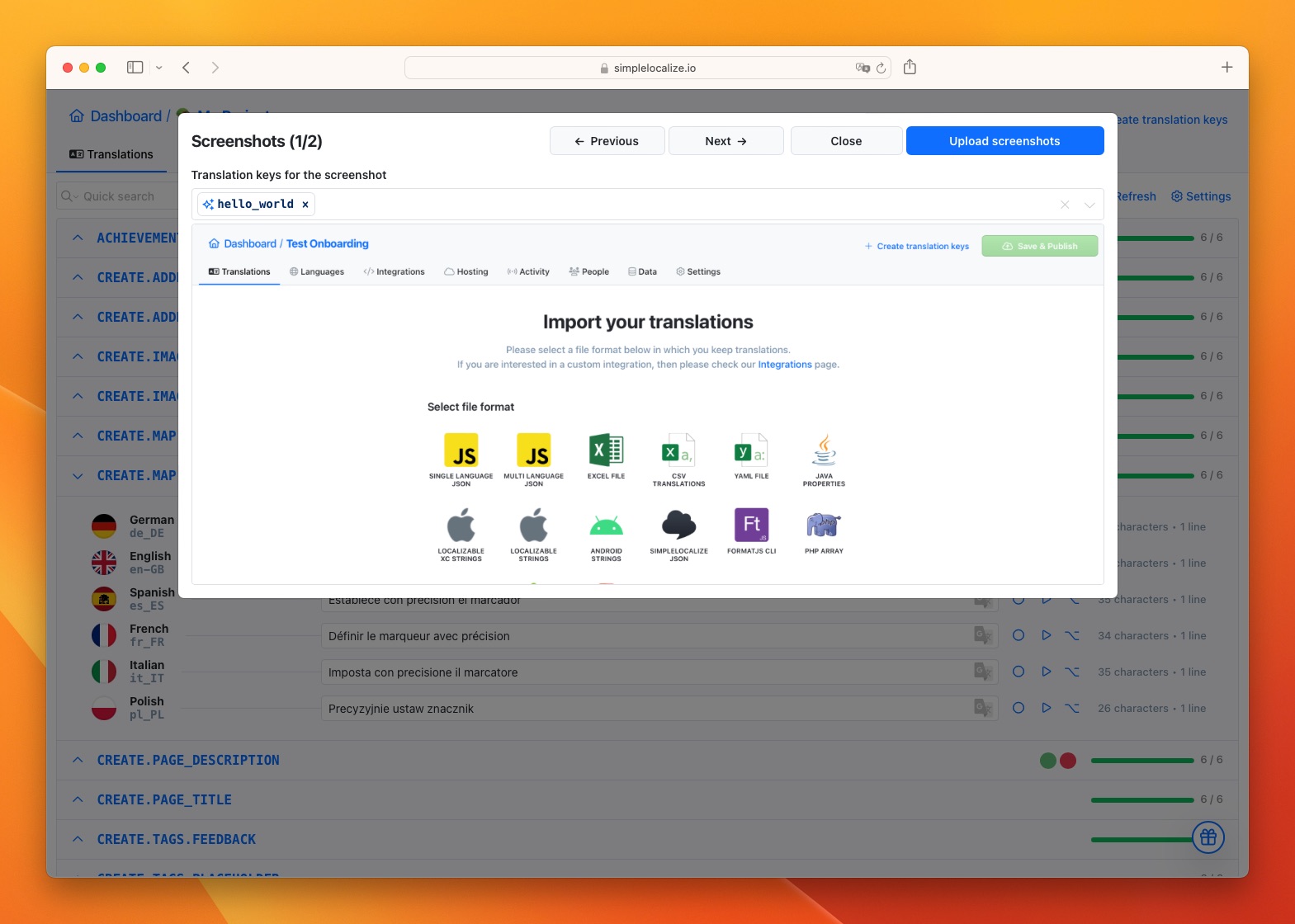Pick the PHP Array elephant icon
This screenshot has height=924, width=1295.
tap(824, 525)
